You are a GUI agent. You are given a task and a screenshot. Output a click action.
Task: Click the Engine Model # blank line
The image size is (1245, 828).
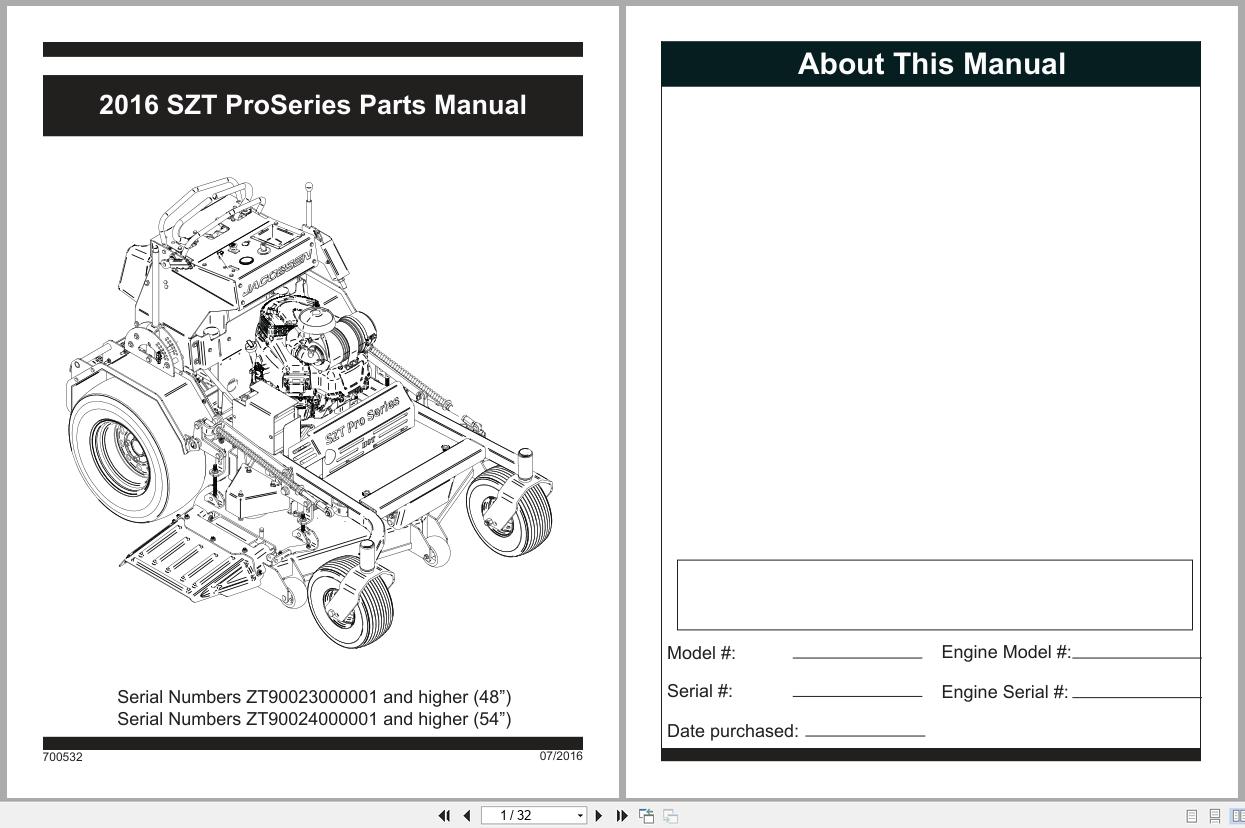coord(1136,657)
